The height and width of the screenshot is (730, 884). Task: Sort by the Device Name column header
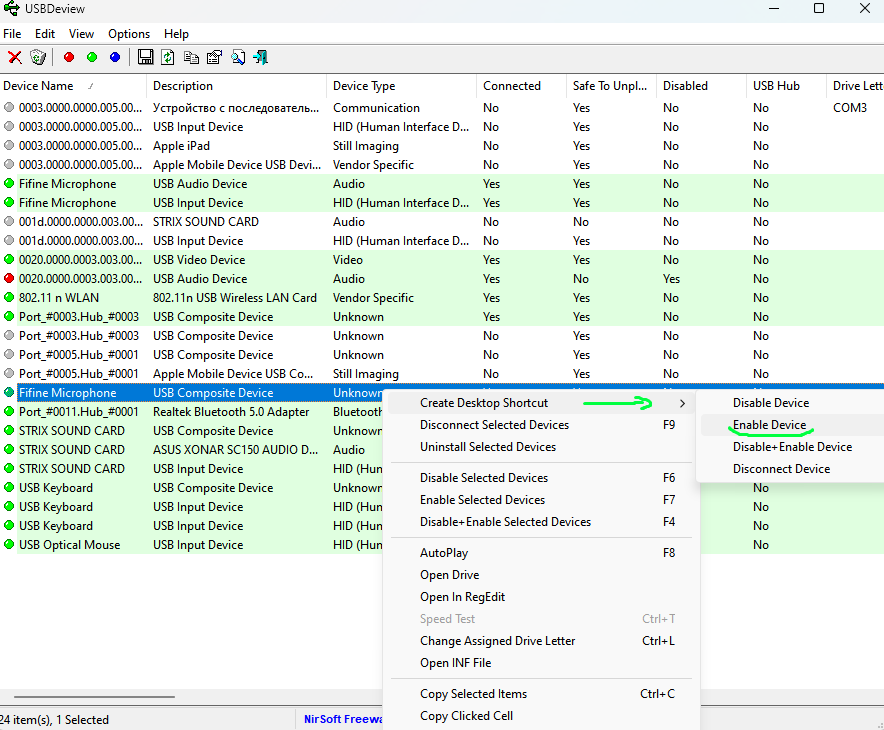73,86
